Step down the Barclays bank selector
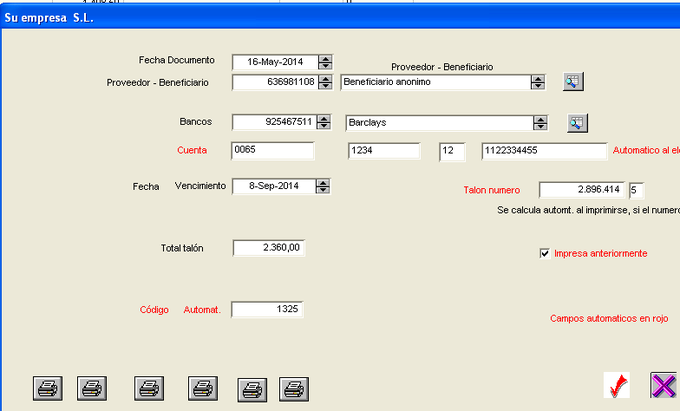This screenshot has height=411, width=680. pyautogui.click(x=540, y=127)
